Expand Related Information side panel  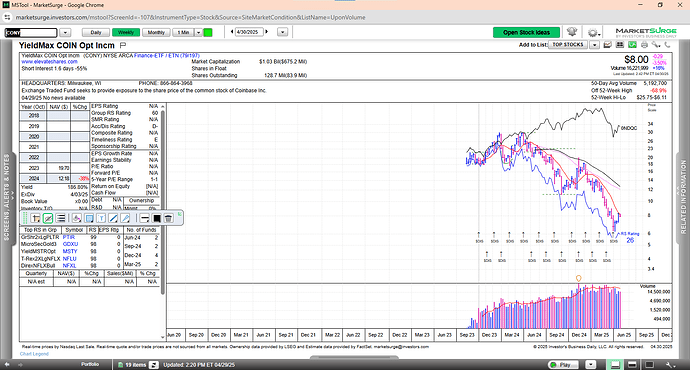coord(683,197)
